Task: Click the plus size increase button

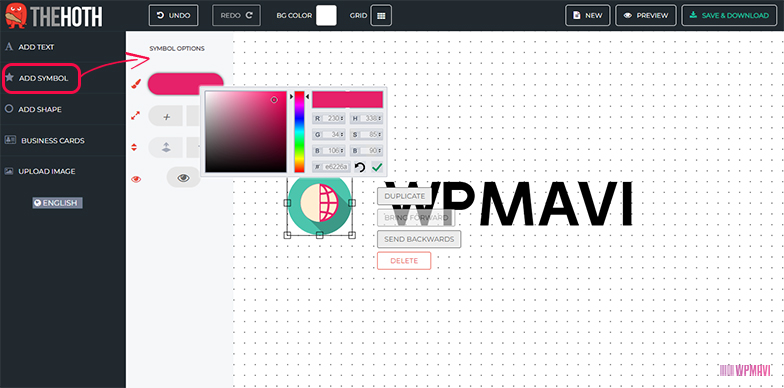Action: click(x=166, y=117)
